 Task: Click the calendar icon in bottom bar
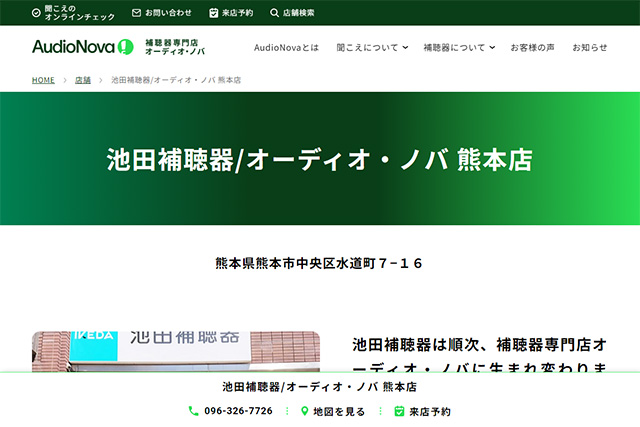coord(399,411)
